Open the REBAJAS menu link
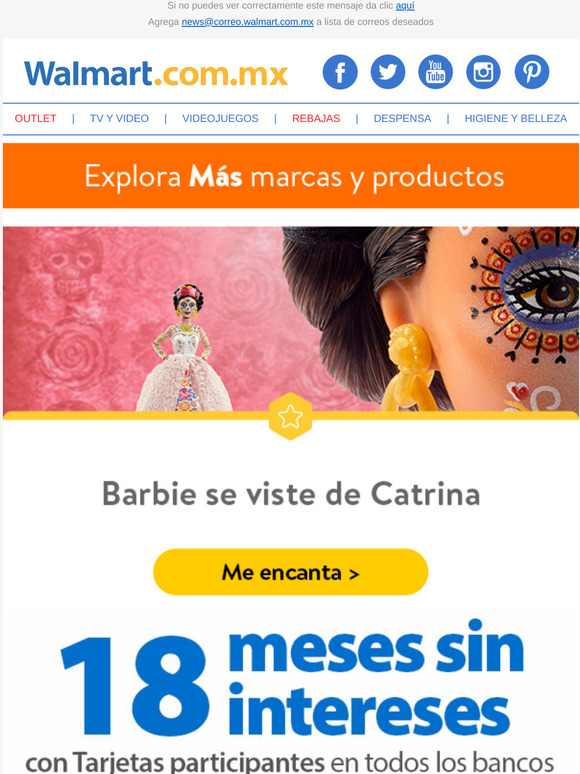This screenshot has width=580, height=774. (316, 118)
